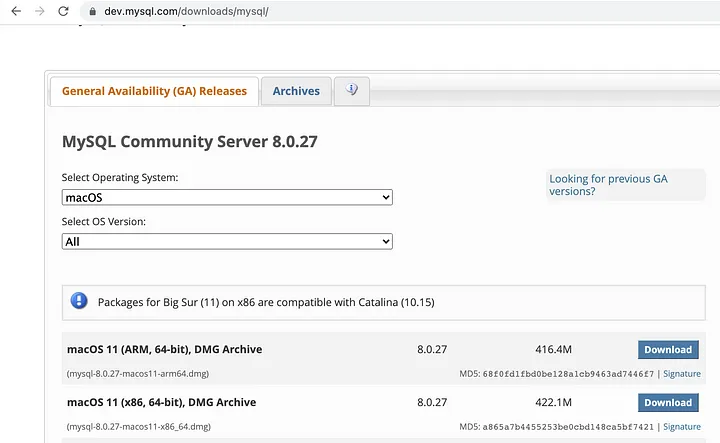Open the Select Operating System dropdown

(227, 197)
